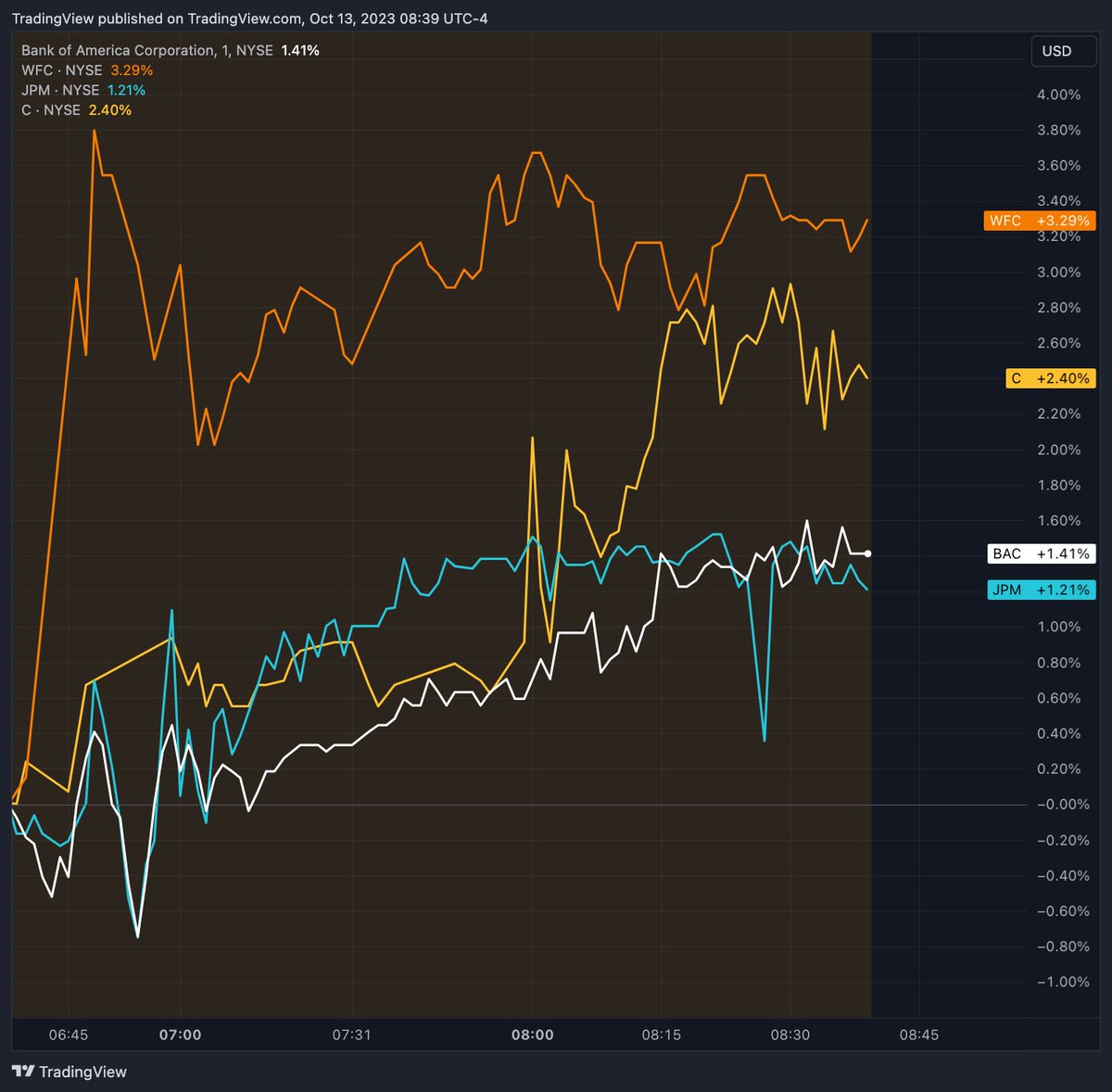Click the 08:00 time axis label
This screenshot has height=1092, width=1112.
click(533, 1035)
